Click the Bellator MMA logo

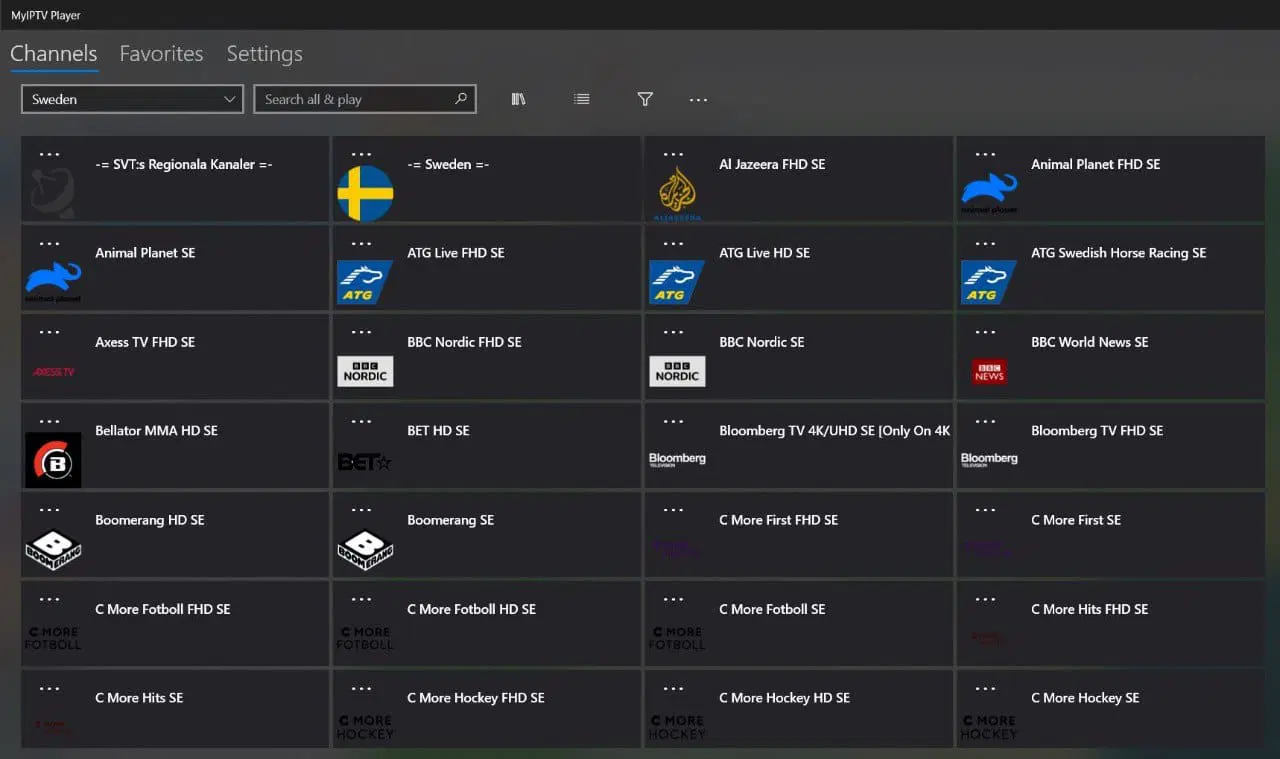pyautogui.click(x=53, y=460)
